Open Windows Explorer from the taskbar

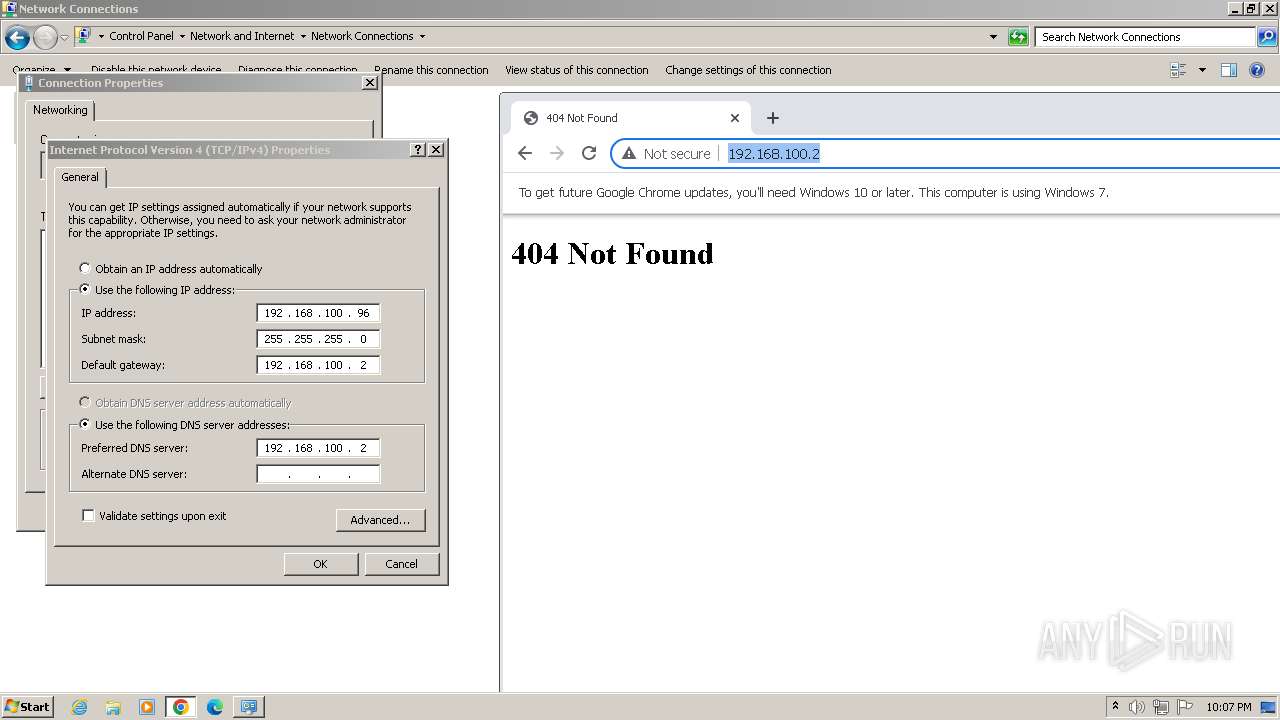point(113,707)
